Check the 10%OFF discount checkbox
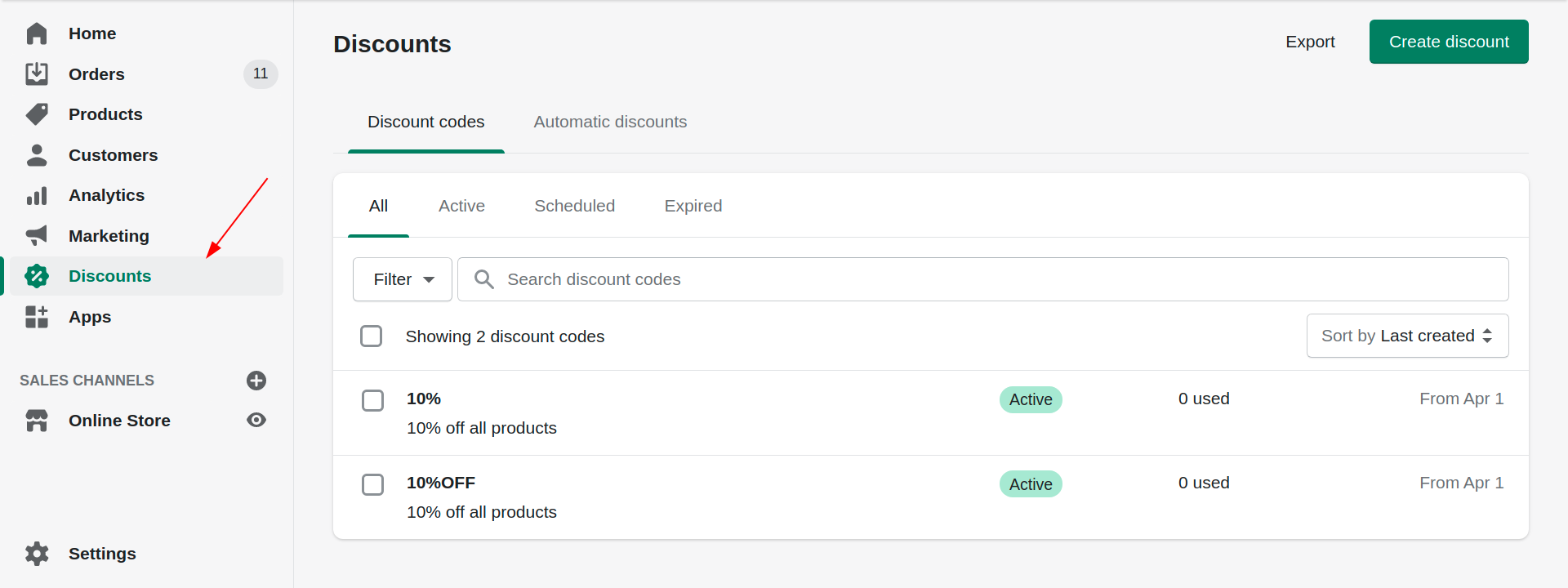The height and width of the screenshot is (588, 1568). coord(372,484)
